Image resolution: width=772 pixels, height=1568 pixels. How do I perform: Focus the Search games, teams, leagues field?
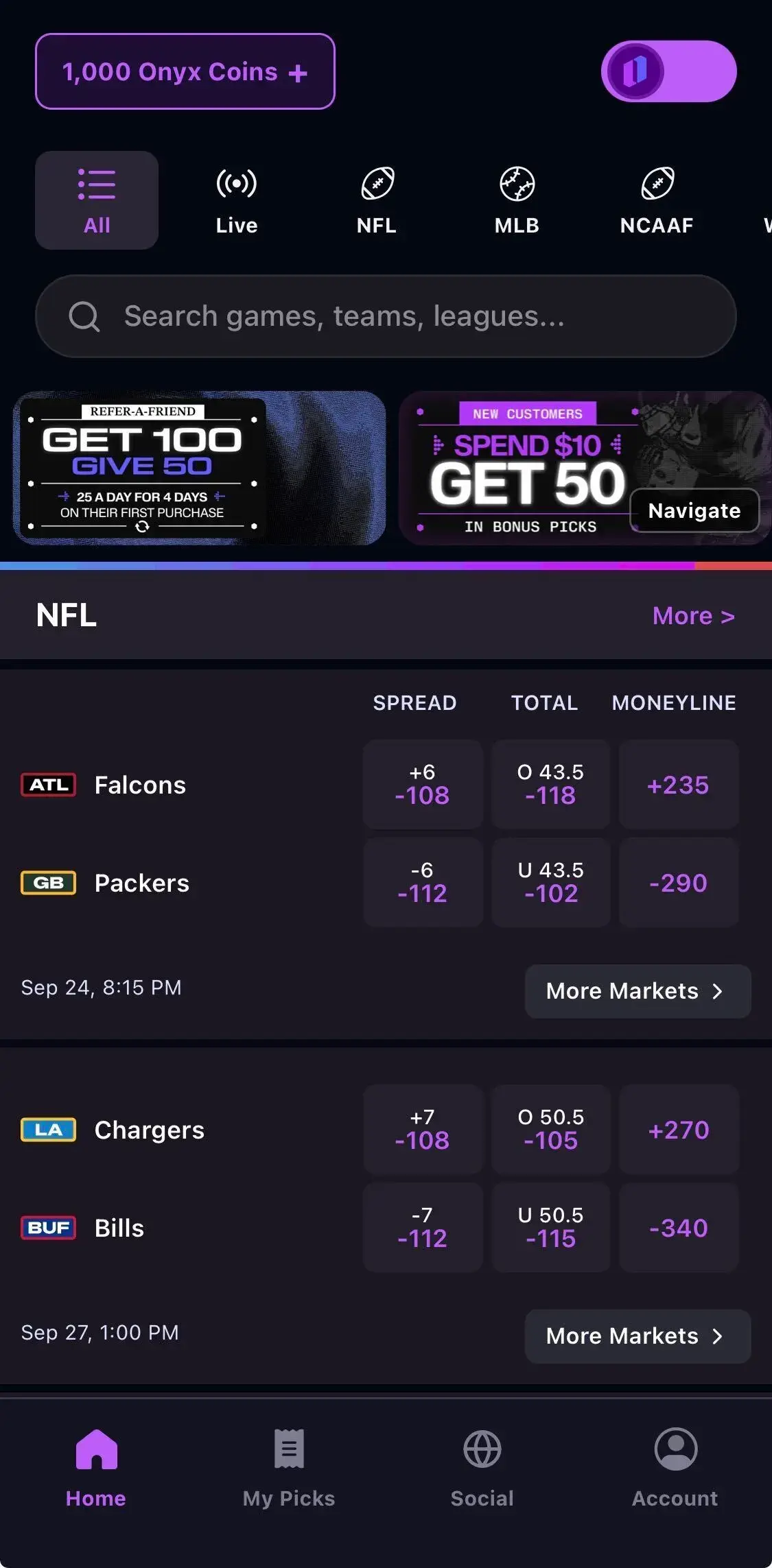386,316
